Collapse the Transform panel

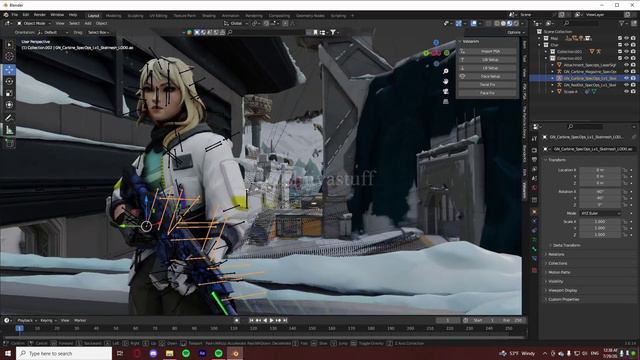click(x=557, y=160)
